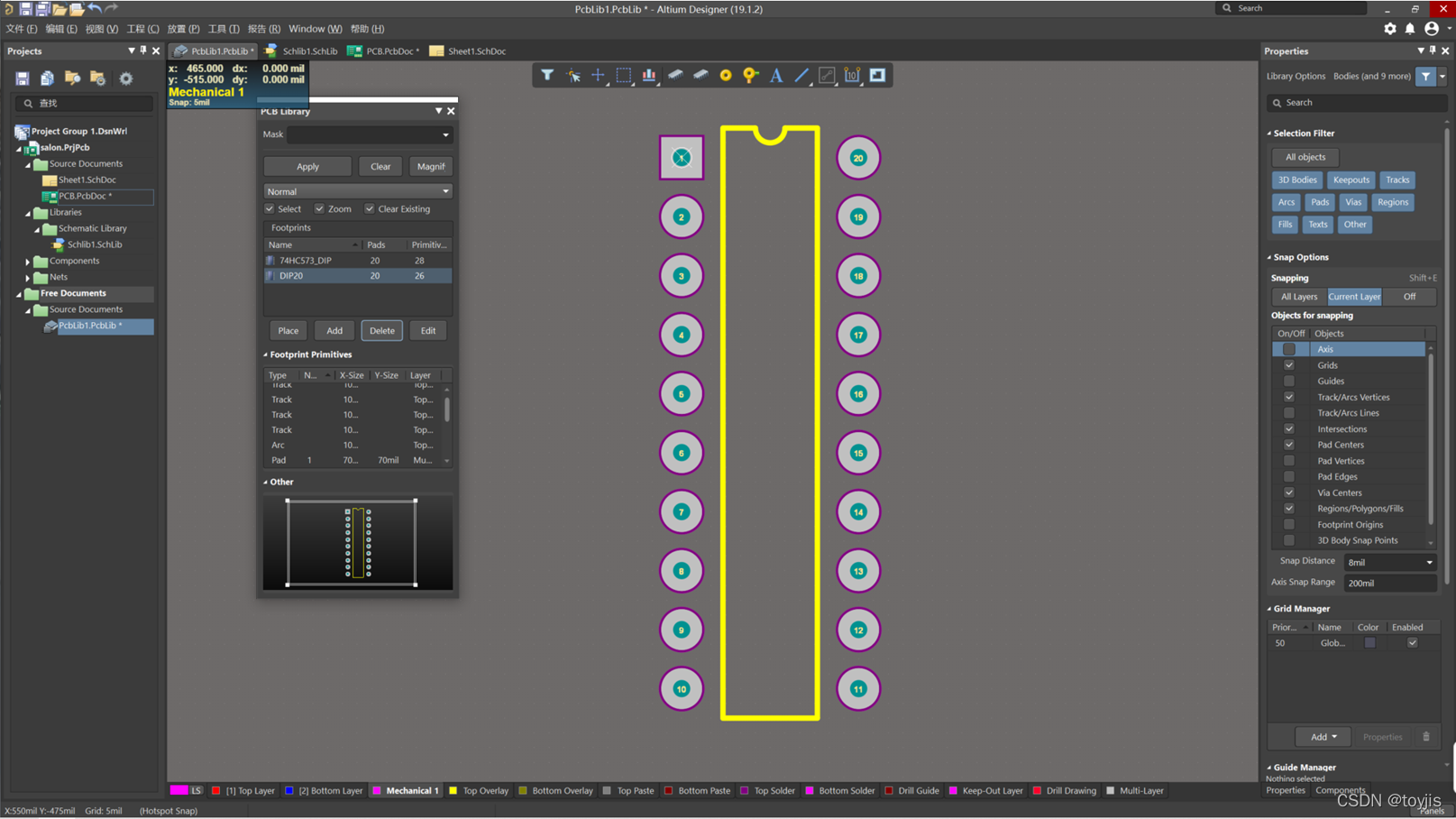The height and width of the screenshot is (819, 1456).
Task: Click the Delete footprint button
Action: click(x=382, y=331)
